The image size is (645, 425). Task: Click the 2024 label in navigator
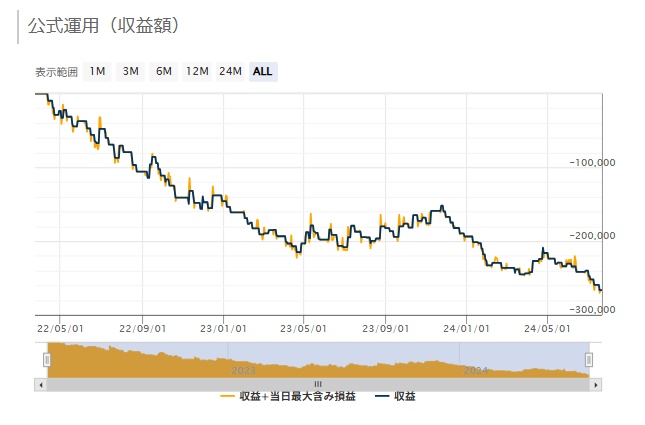[x=476, y=370]
